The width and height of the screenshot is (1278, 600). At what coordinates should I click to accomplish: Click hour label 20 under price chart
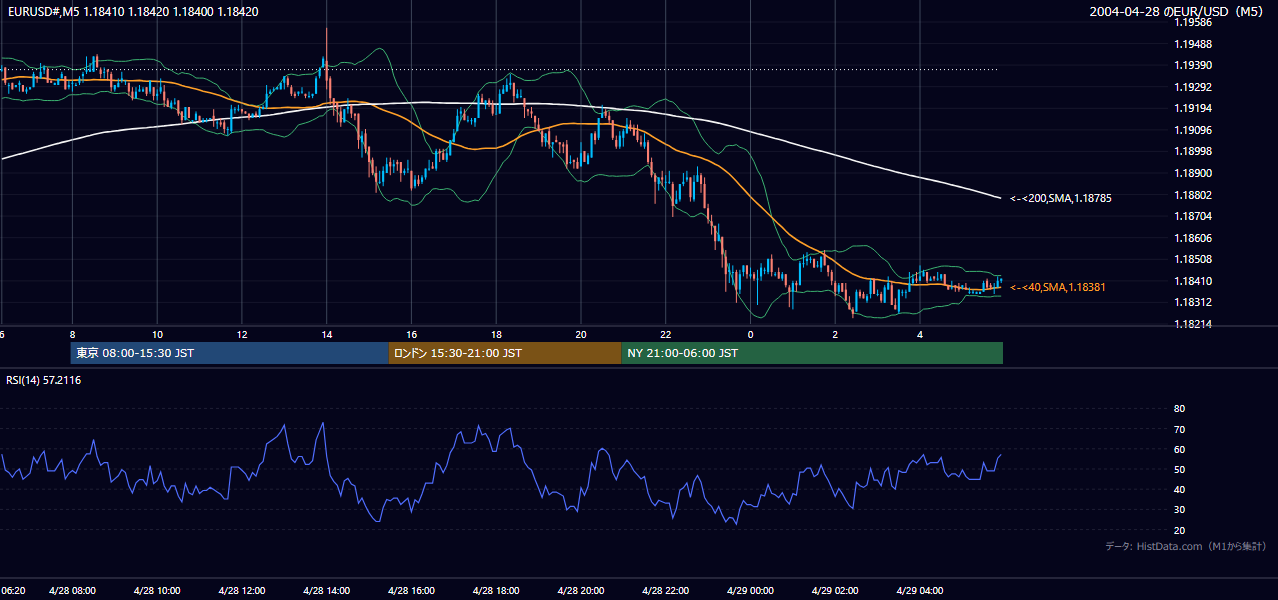coord(581,334)
